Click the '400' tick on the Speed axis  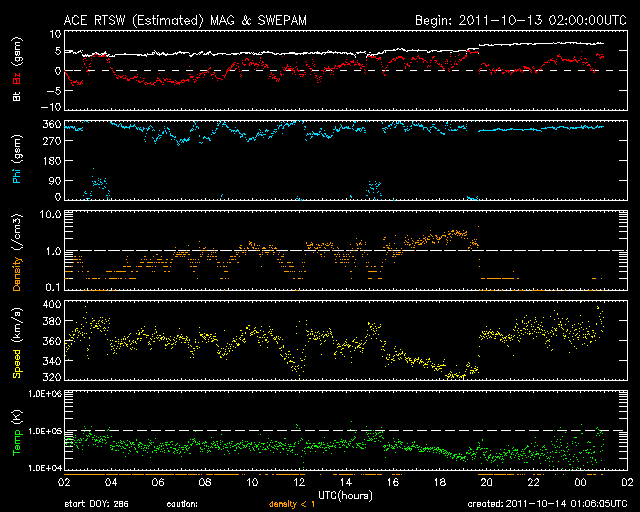coord(52,304)
